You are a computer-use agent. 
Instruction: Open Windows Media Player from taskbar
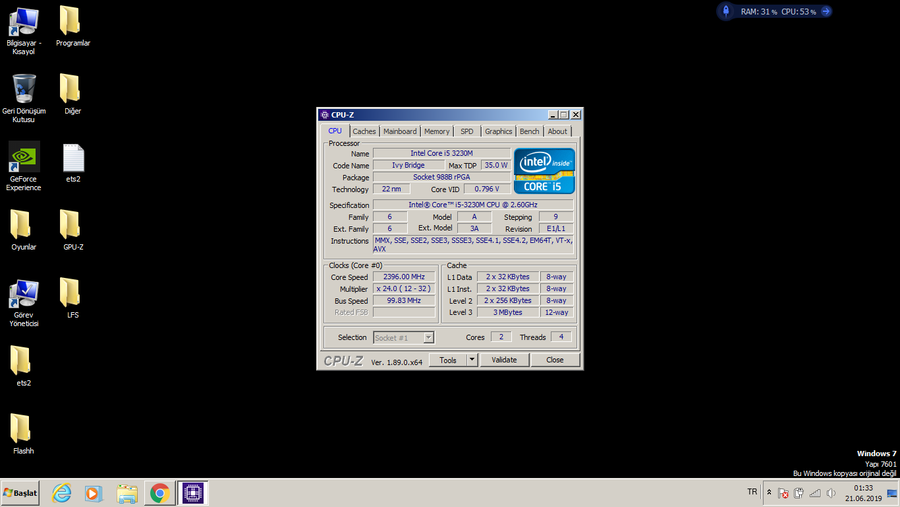pyautogui.click(x=94, y=493)
